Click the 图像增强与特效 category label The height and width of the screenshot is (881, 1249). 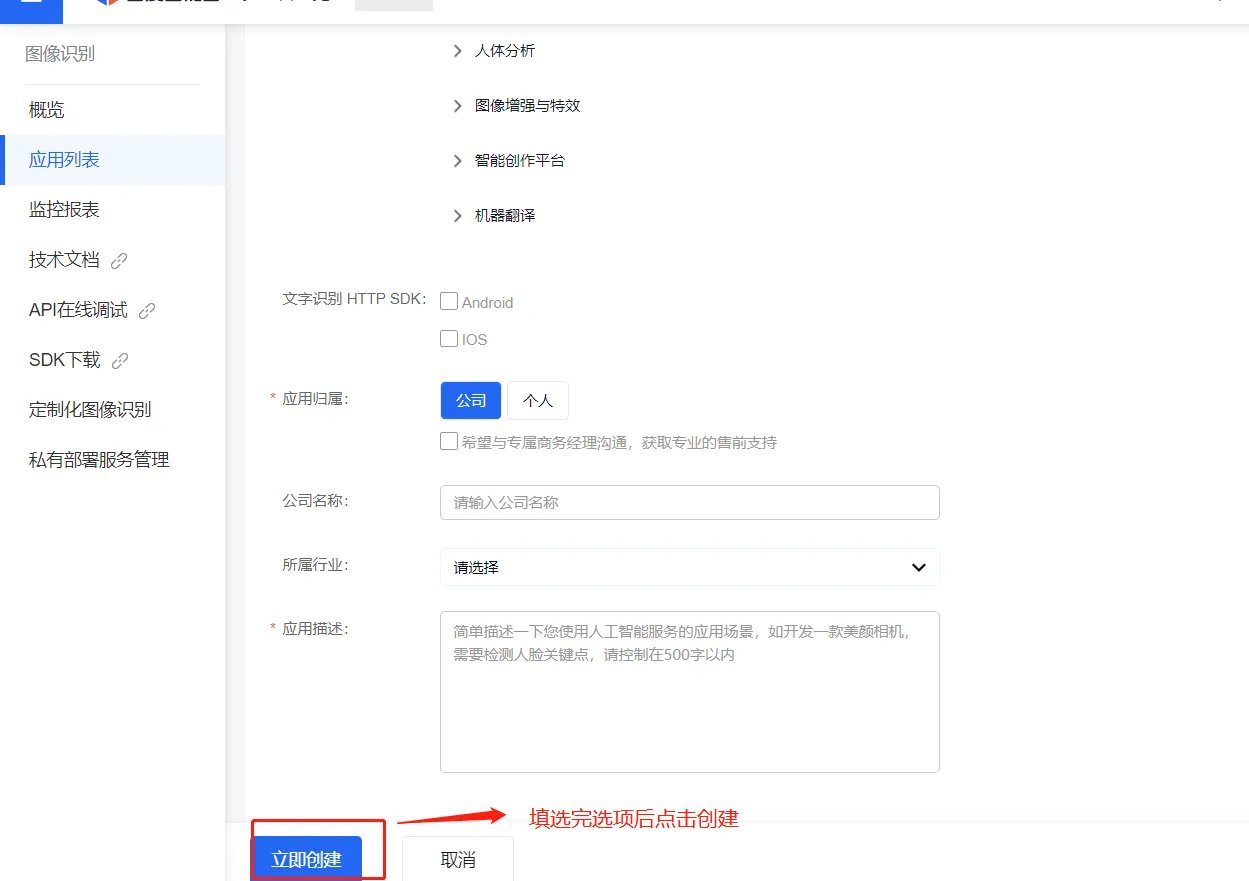tap(528, 106)
